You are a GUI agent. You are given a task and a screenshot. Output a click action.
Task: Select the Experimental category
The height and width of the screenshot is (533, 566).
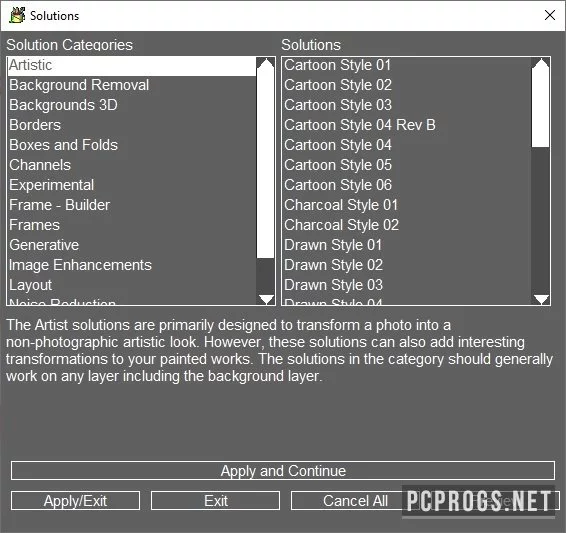(131, 185)
